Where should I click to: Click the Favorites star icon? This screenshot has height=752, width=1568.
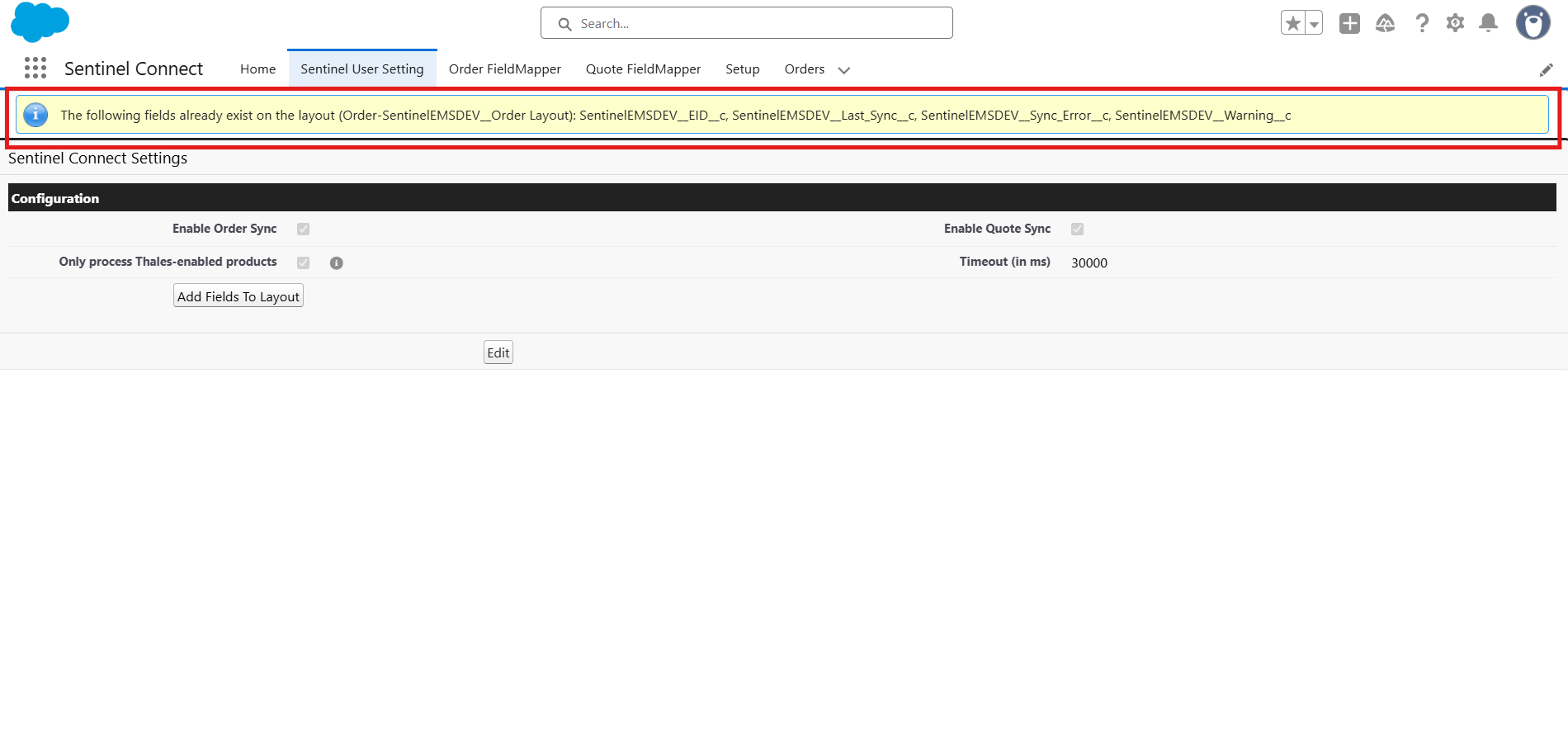click(1293, 24)
